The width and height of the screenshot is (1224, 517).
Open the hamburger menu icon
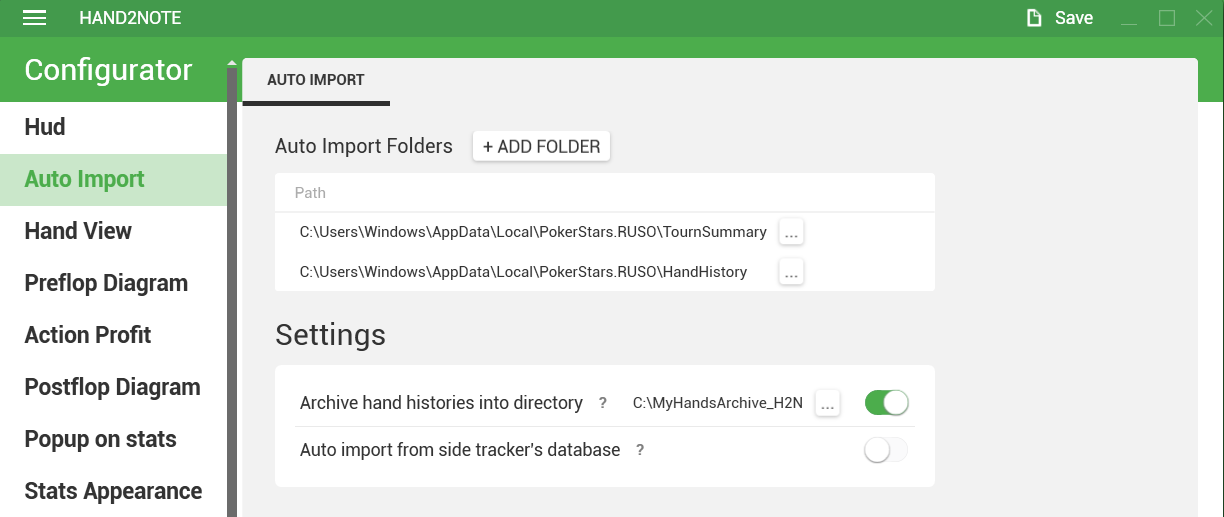click(x=34, y=18)
